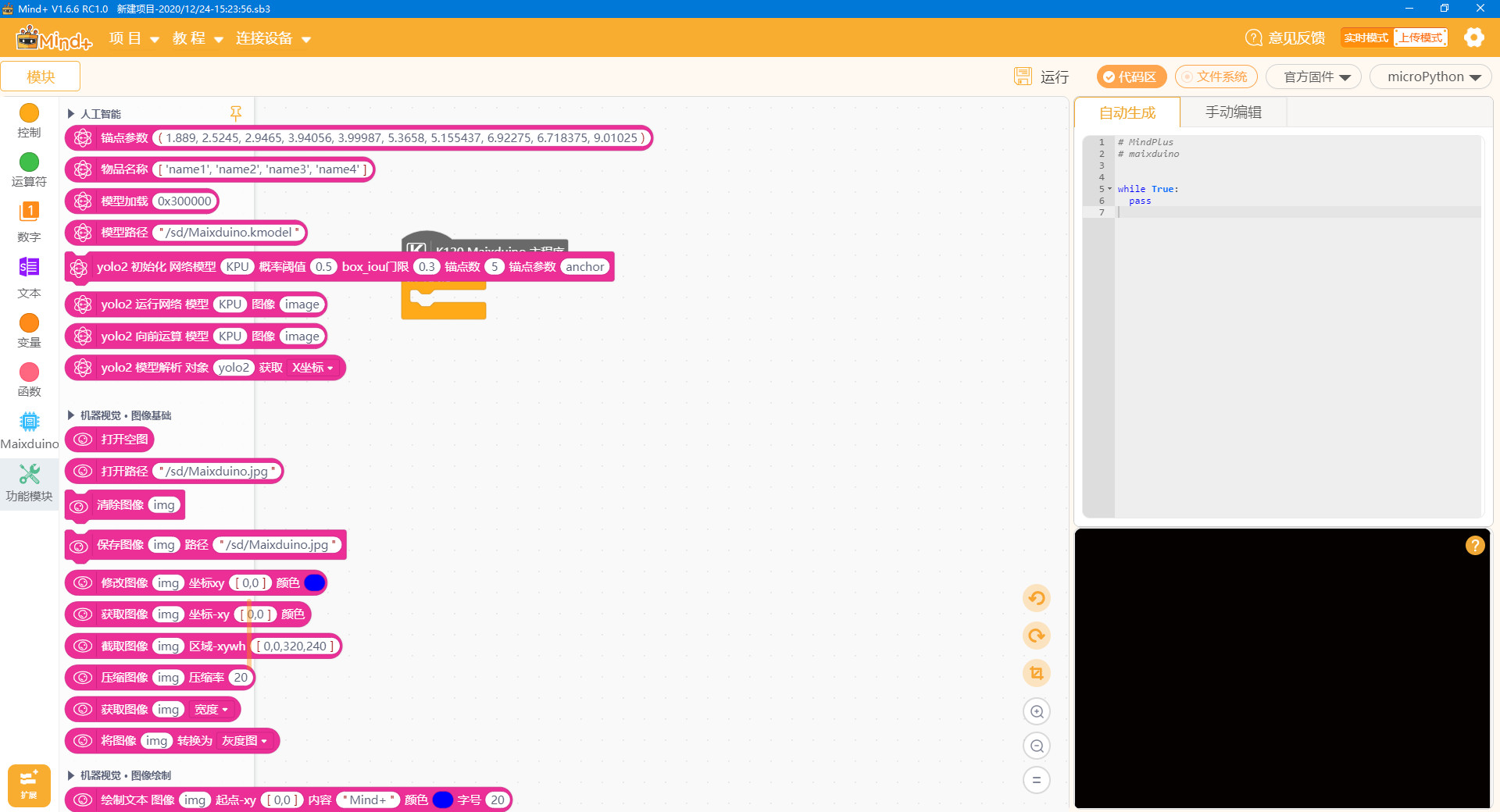
Task: Open settings gear in top bar
Action: [x=1473, y=37]
